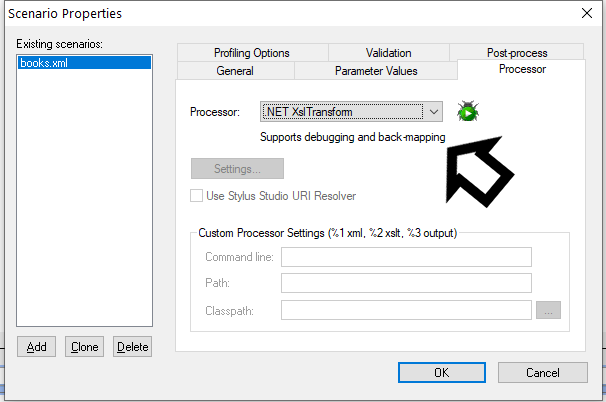
Task: Enable Use Stylus Studio URI Resolver
Action: coord(197,196)
